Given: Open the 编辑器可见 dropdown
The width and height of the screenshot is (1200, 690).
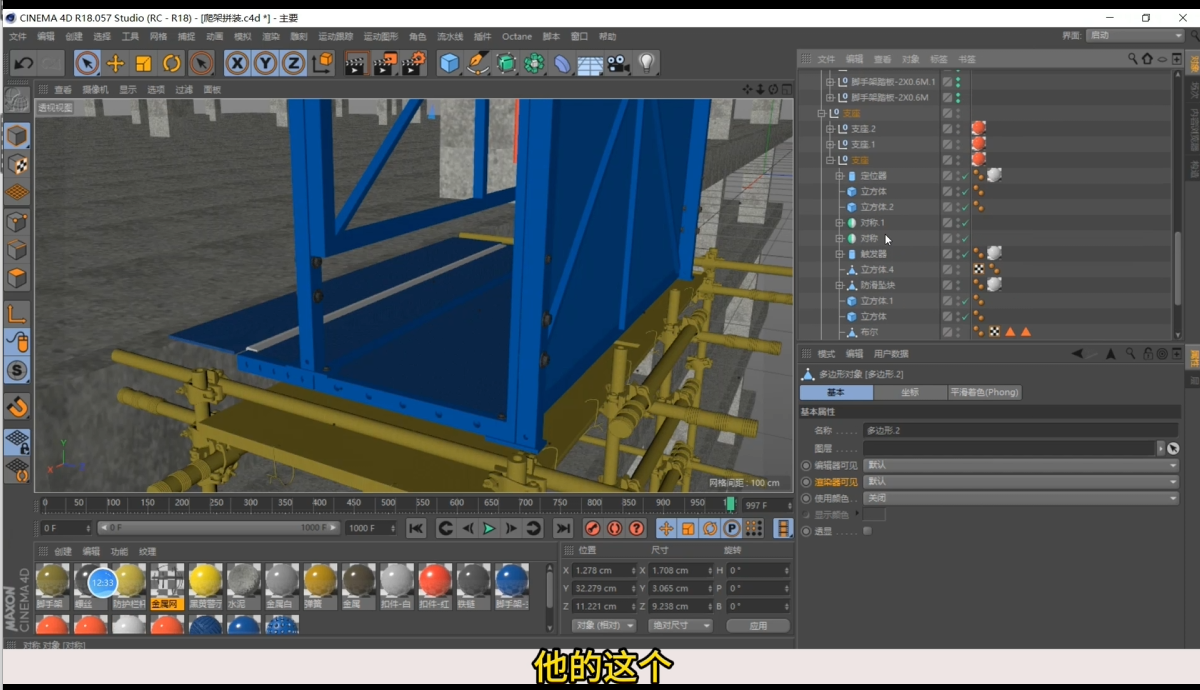Looking at the screenshot, I should pyautogui.click(x=1020, y=465).
